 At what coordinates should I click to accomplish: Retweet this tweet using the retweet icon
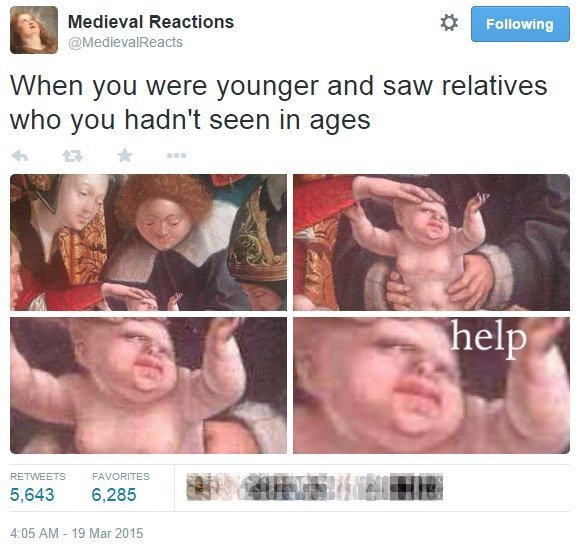coord(72,156)
